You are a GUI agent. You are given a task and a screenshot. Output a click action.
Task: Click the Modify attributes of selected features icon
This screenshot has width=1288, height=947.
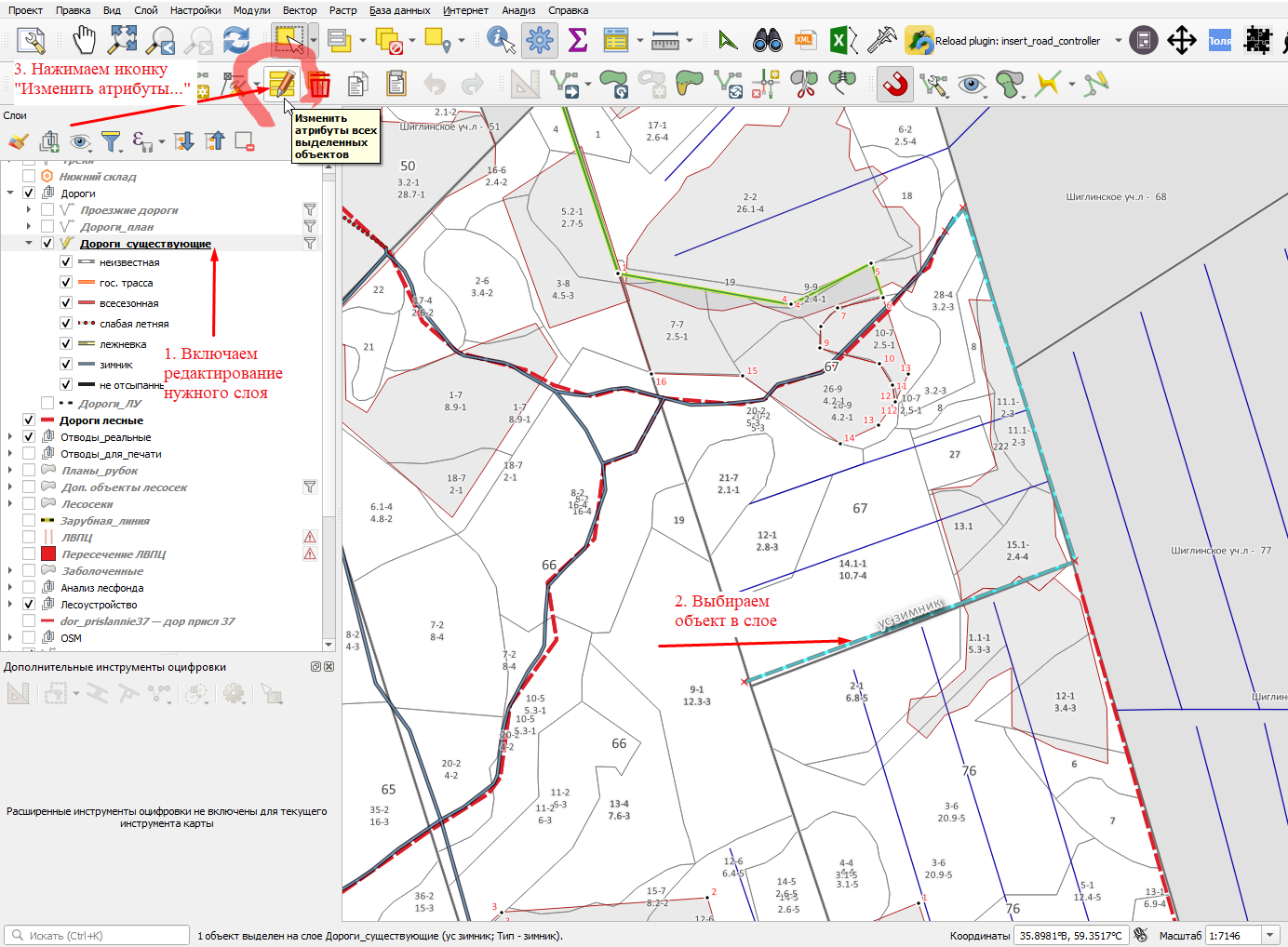click(x=281, y=85)
